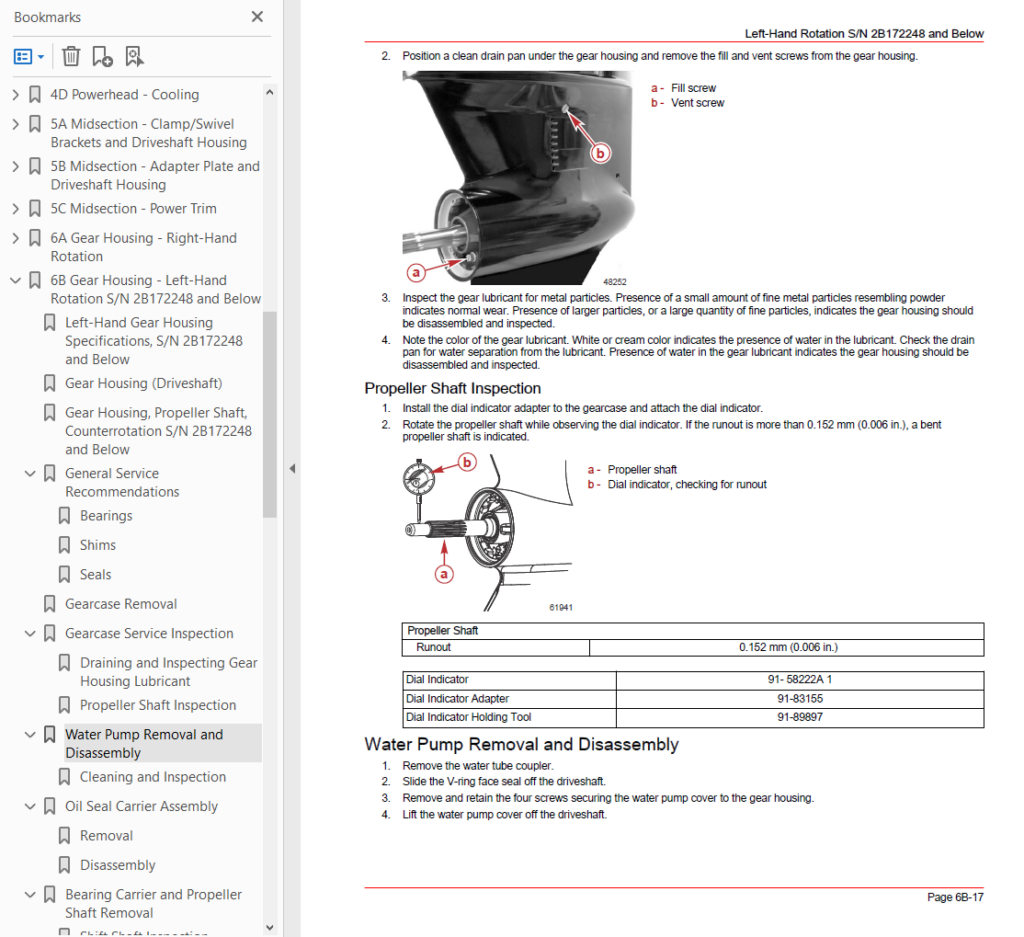Click the 'Water Pump Removal and Disassembly' document heading
This screenshot has width=1024, height=937.
[521, 744]
